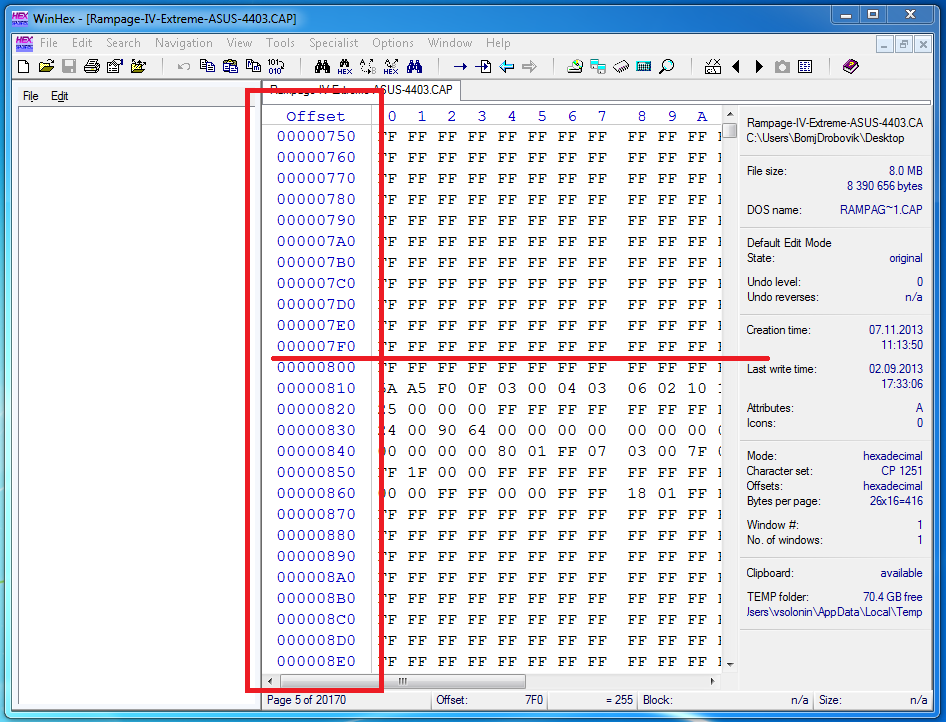Click the vertical scrollbar thumb

pyautogui.click(x=730, y=130)
